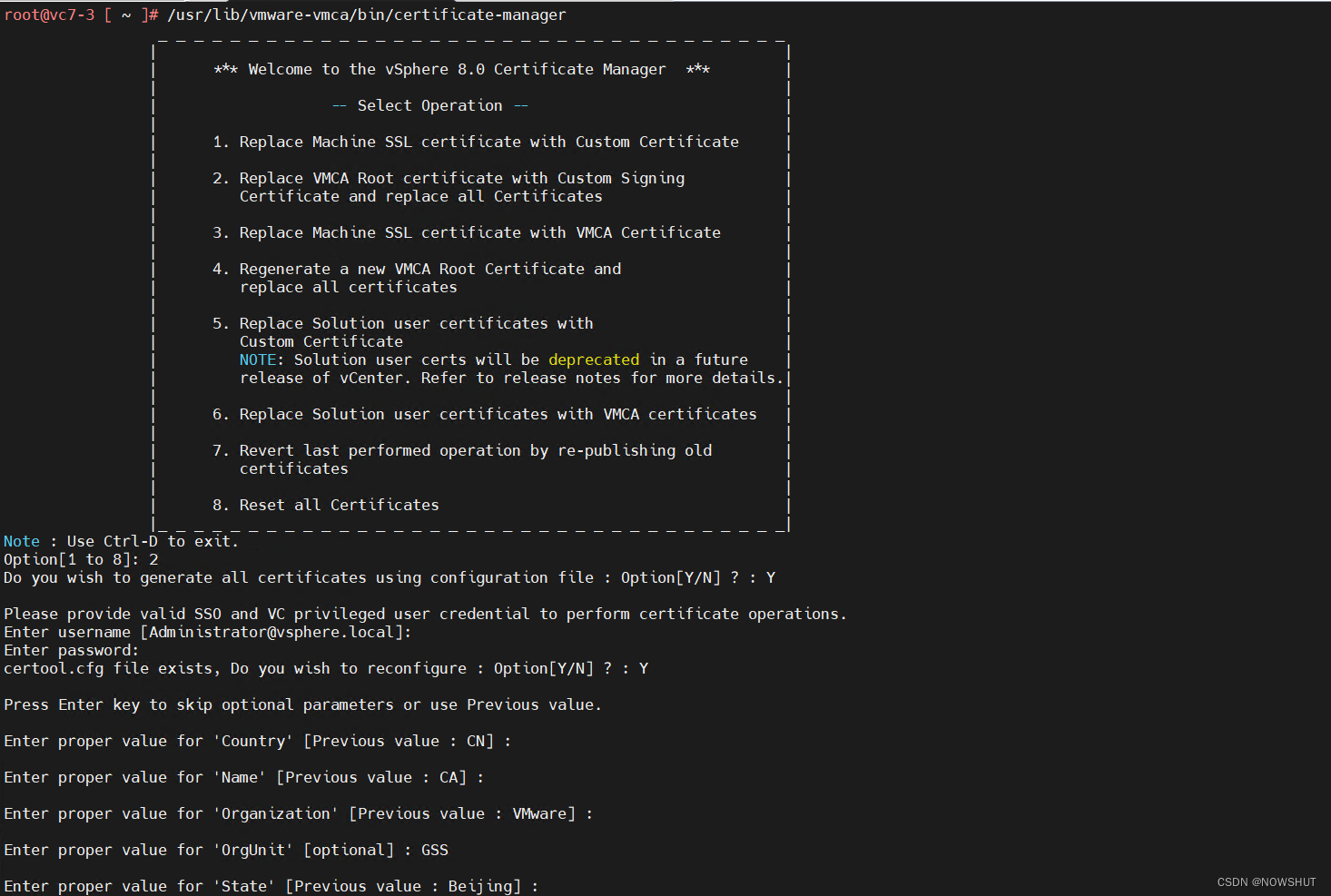Click option 7 Revert last performed operation line
The height and width of the screenshot is (896, 1331).
pyautogui.click(x=462, y=450)
